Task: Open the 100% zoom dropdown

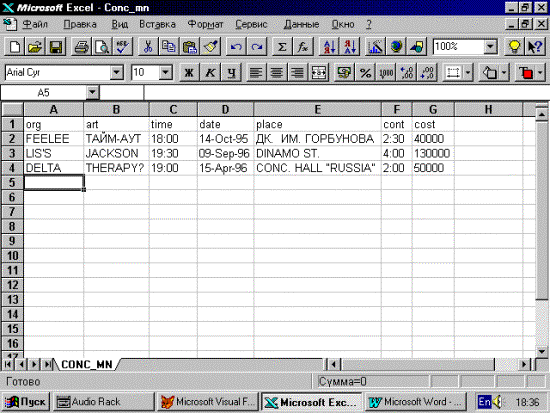Action: 490,46
